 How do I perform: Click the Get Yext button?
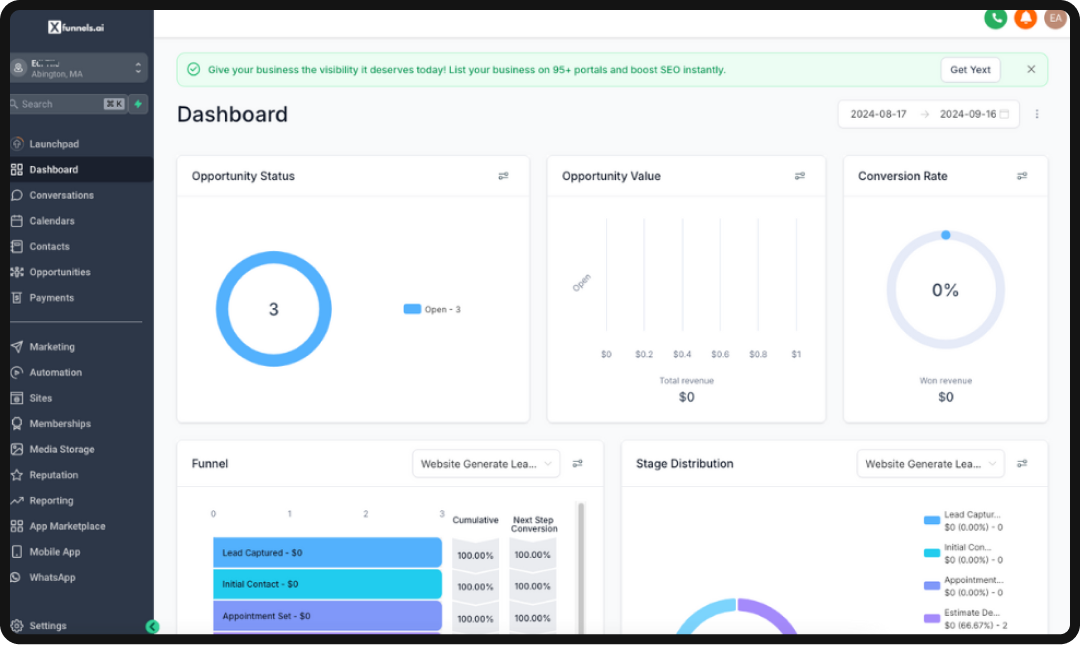[x=969, y=69]
